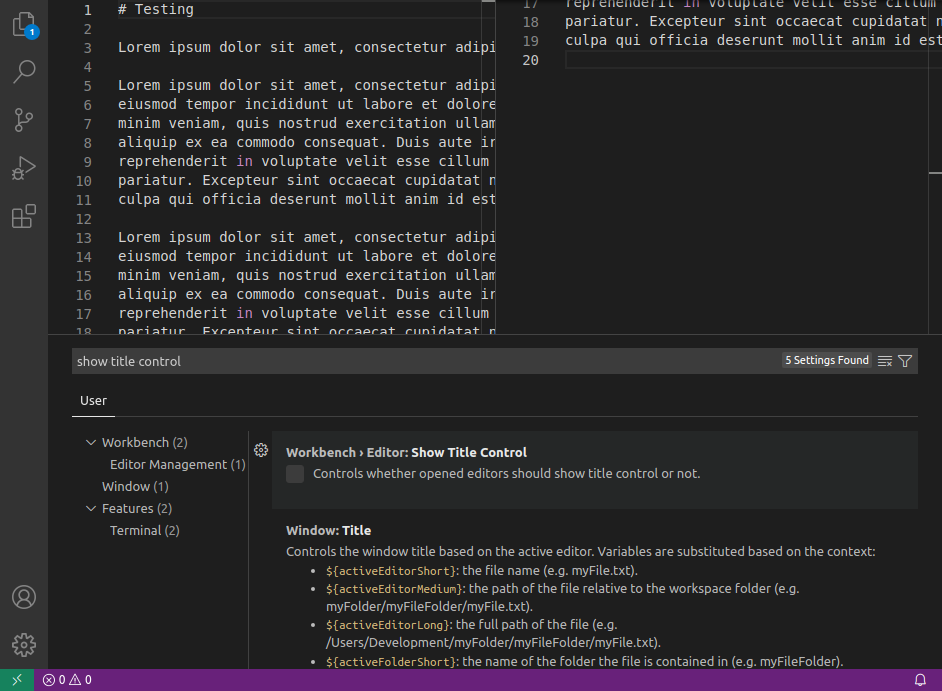Open problems via errors and warnings count
Image resolution: width=942 pixels, height=691 pixels.
coord(67,680)
